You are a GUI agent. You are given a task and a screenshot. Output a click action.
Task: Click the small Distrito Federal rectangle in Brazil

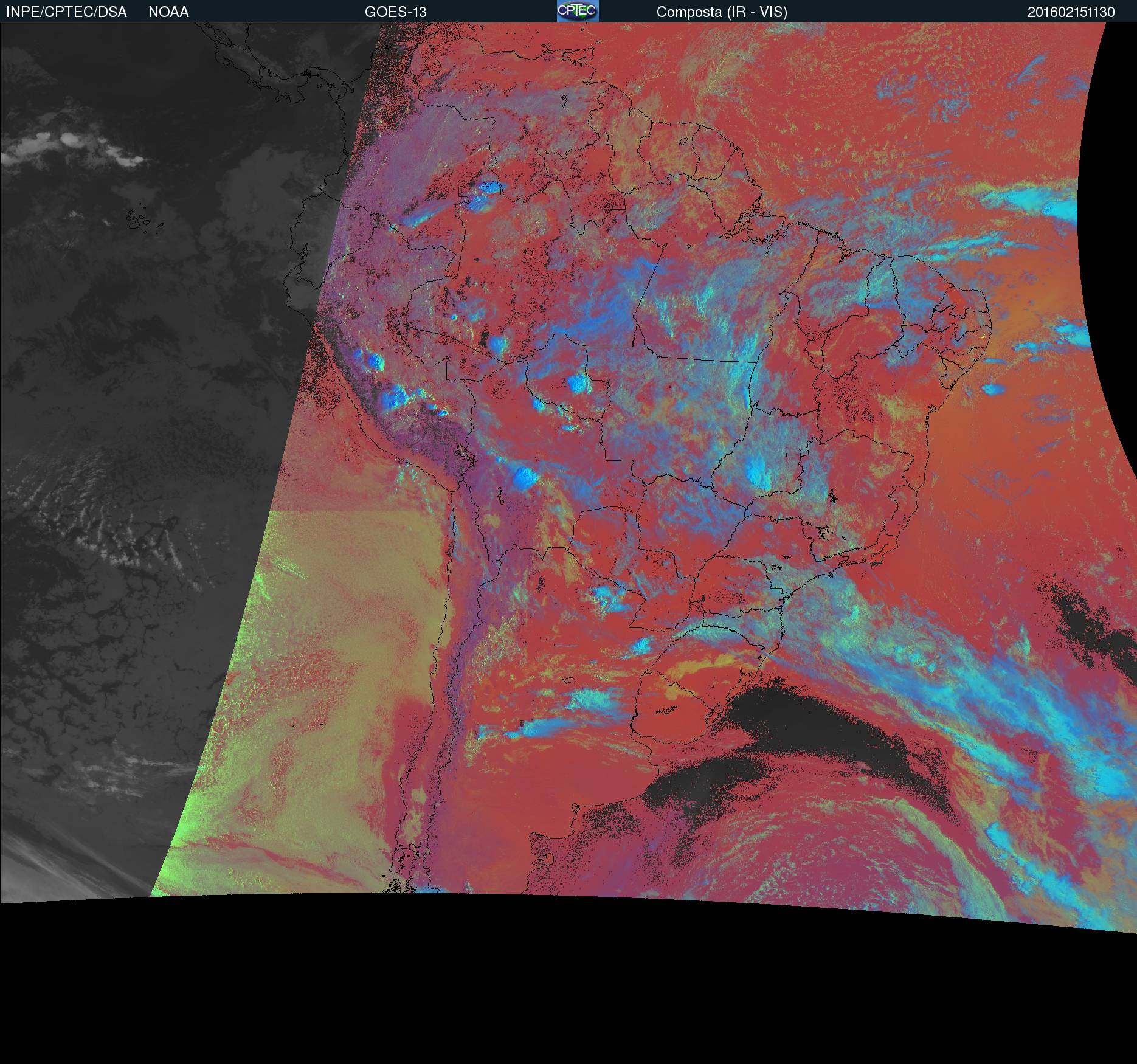792,453
